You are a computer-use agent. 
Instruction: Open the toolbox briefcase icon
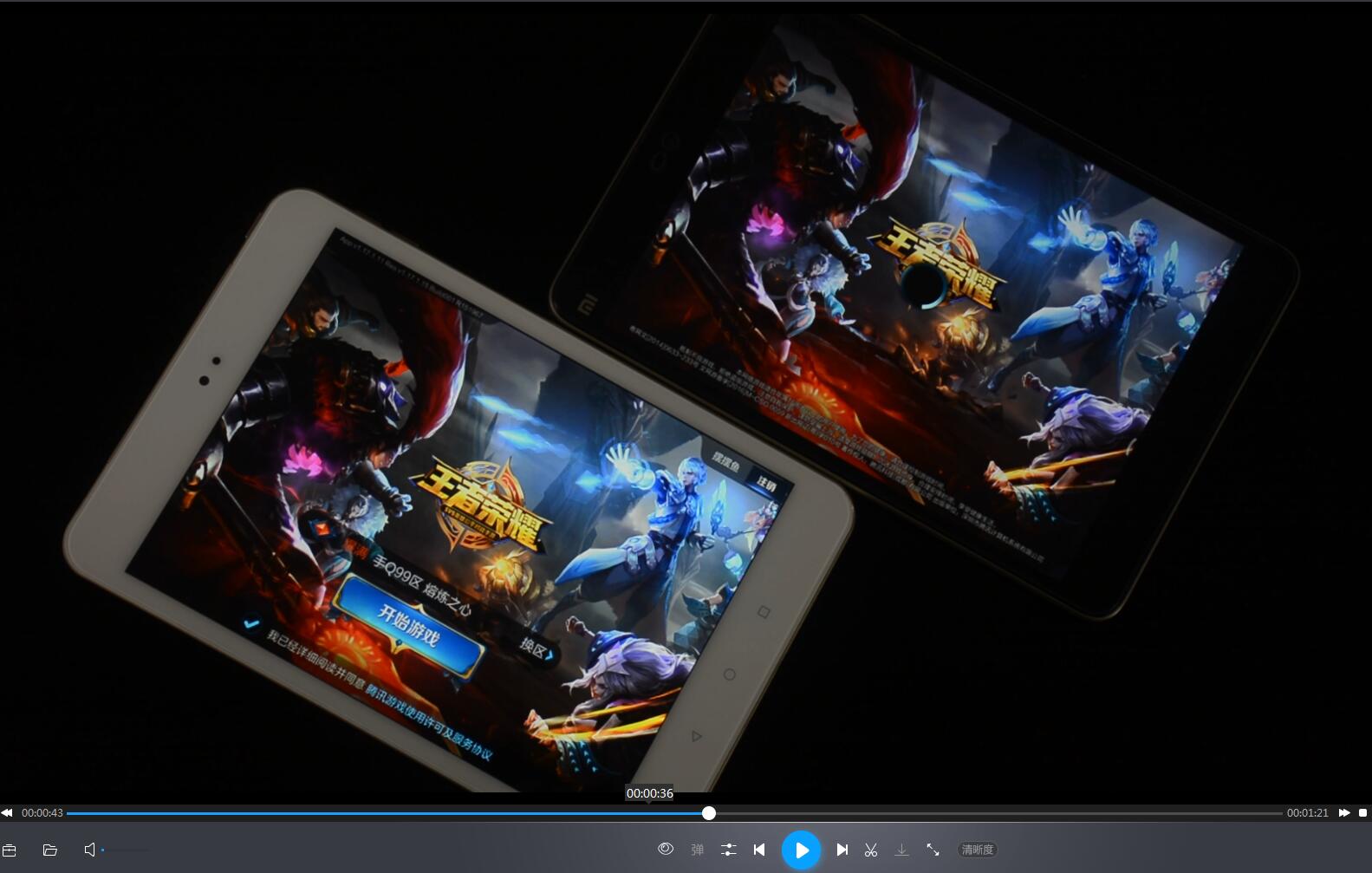coord(10,850)
